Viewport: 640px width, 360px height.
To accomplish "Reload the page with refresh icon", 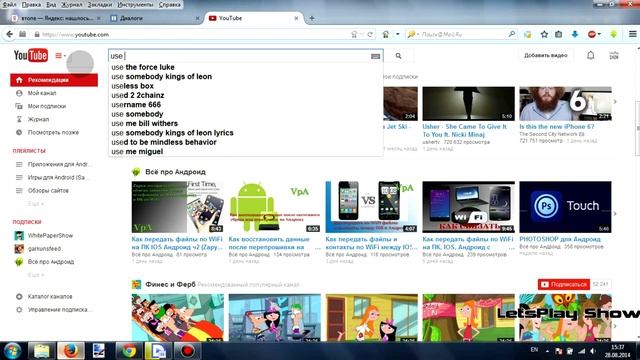I will point(370,34).
